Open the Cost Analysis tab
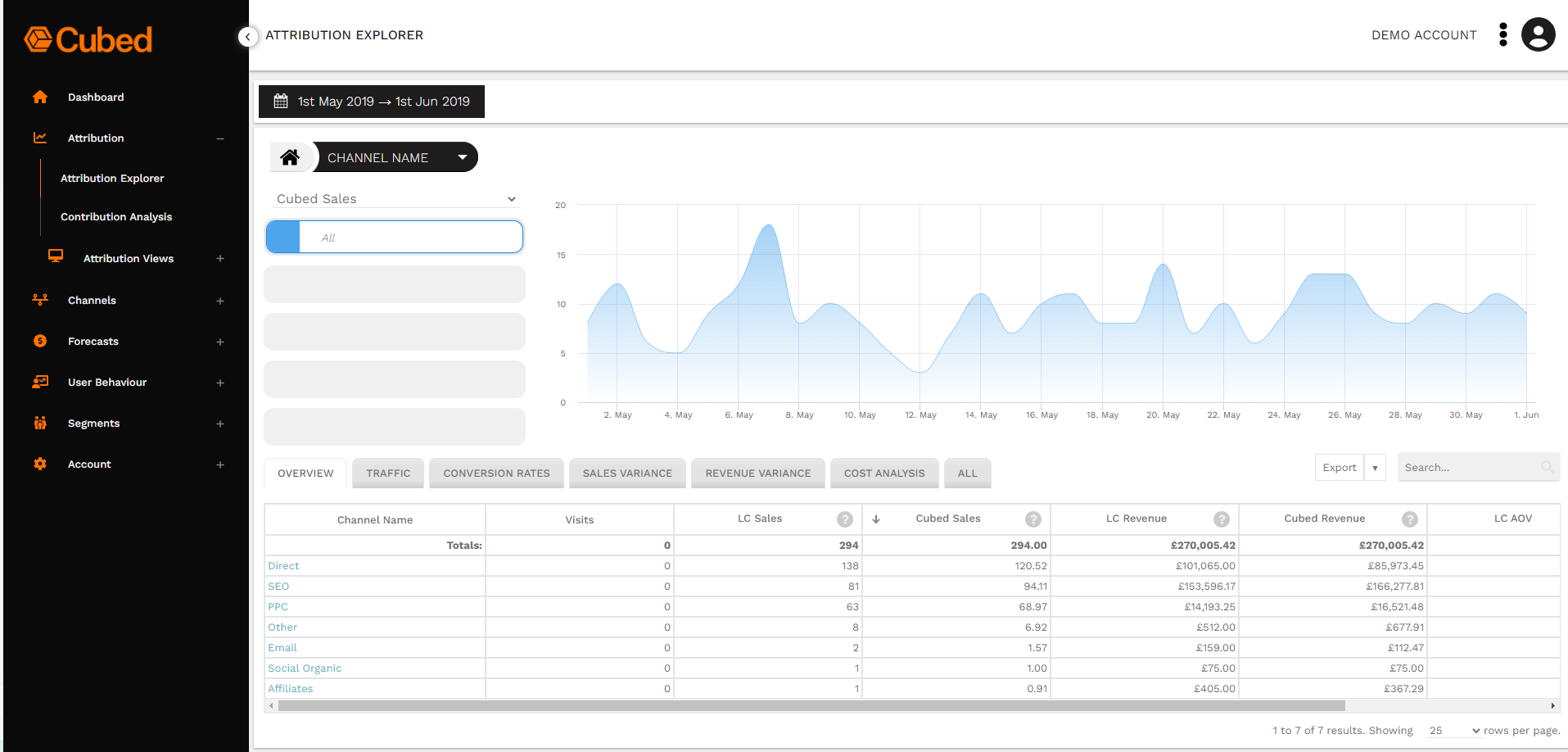Viewport: 1568px width, 752px height. [x=883, y=473]
